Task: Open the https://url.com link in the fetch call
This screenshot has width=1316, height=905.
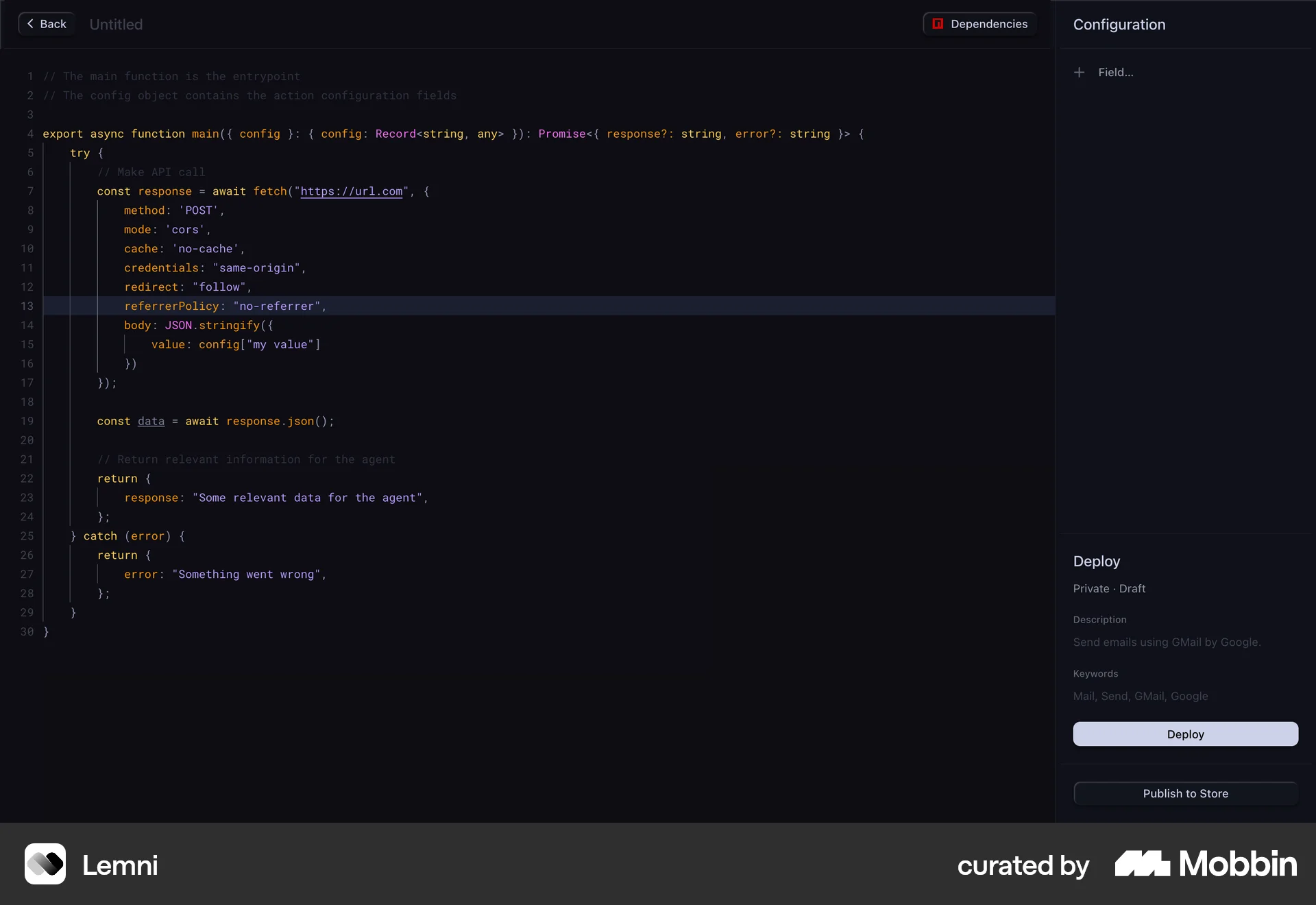Action: pyautogui.click(x=352, y=191)
